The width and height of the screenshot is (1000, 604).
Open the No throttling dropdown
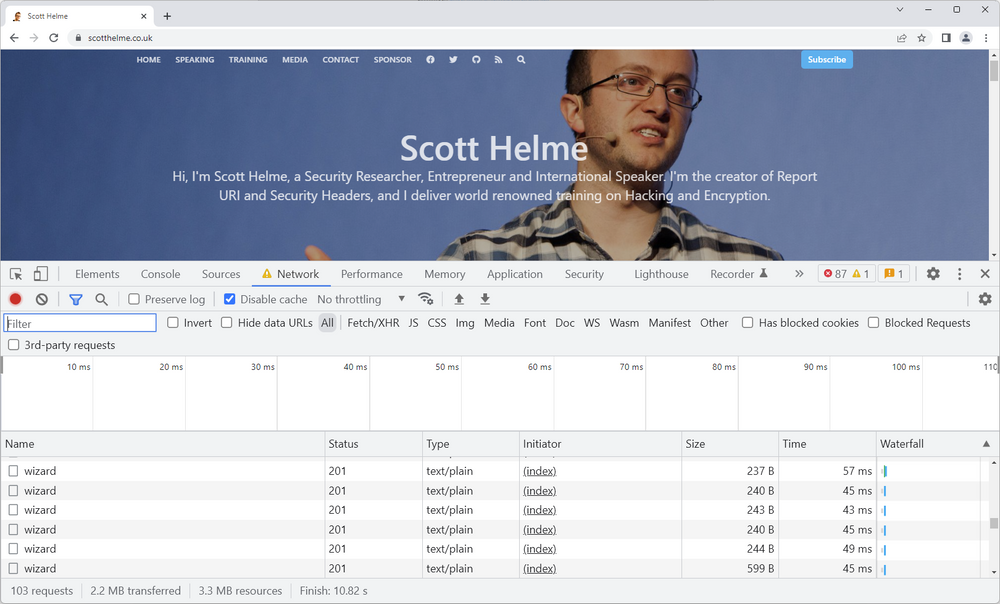coord(362,299)
